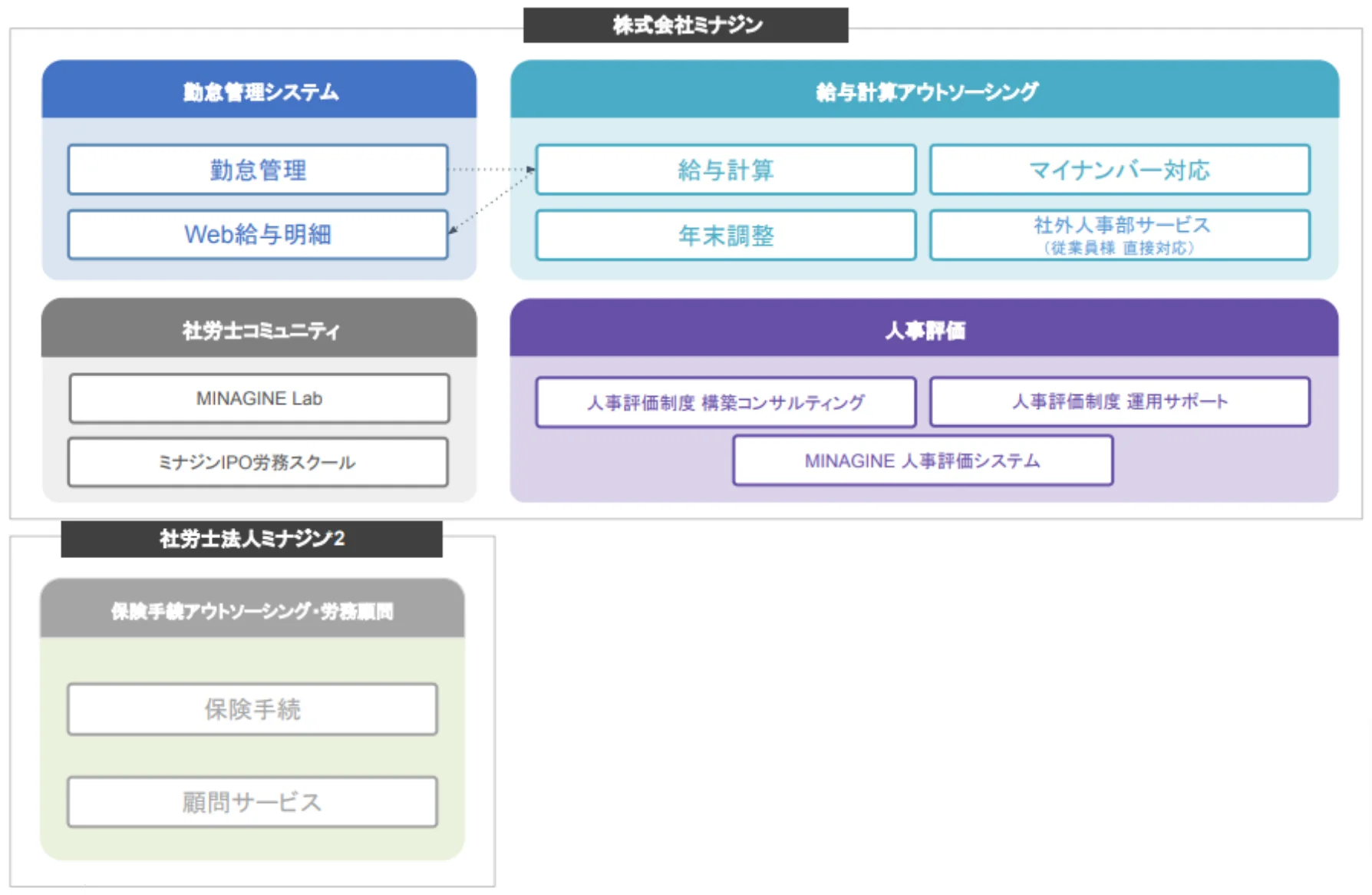The image size is (1372, 895).
Task: Open the 顧問サービス box
Action: [252, 802]
